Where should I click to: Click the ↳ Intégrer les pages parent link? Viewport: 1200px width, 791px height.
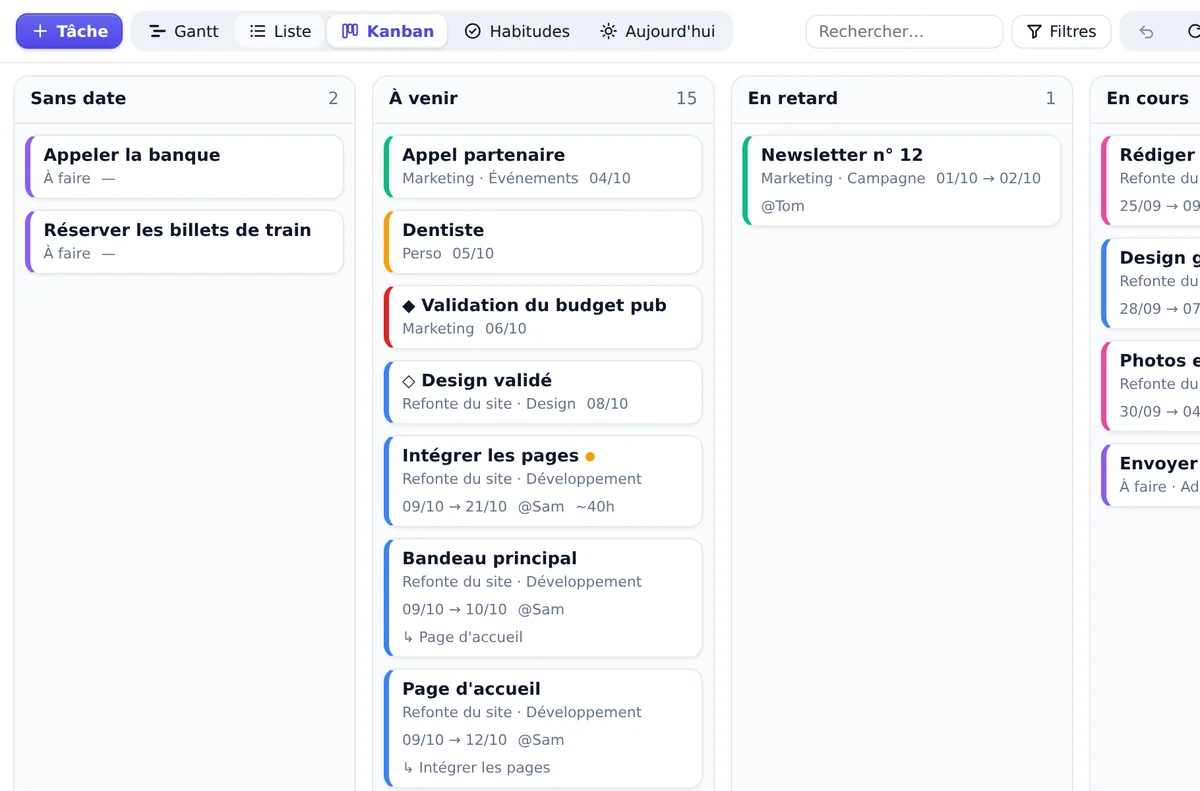tap(476, 768)
